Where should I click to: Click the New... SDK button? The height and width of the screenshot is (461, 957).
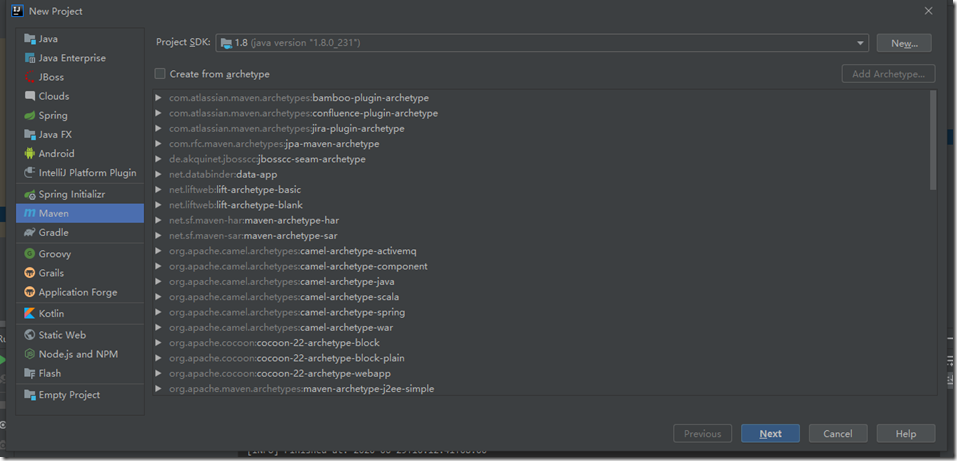click(x=904, y=43)
